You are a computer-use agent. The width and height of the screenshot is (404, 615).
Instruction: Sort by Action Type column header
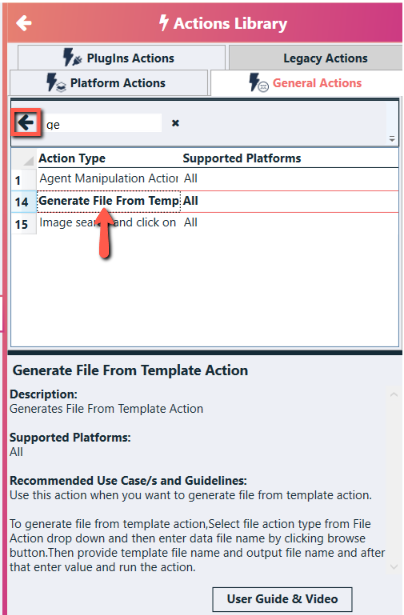(72, 158)
